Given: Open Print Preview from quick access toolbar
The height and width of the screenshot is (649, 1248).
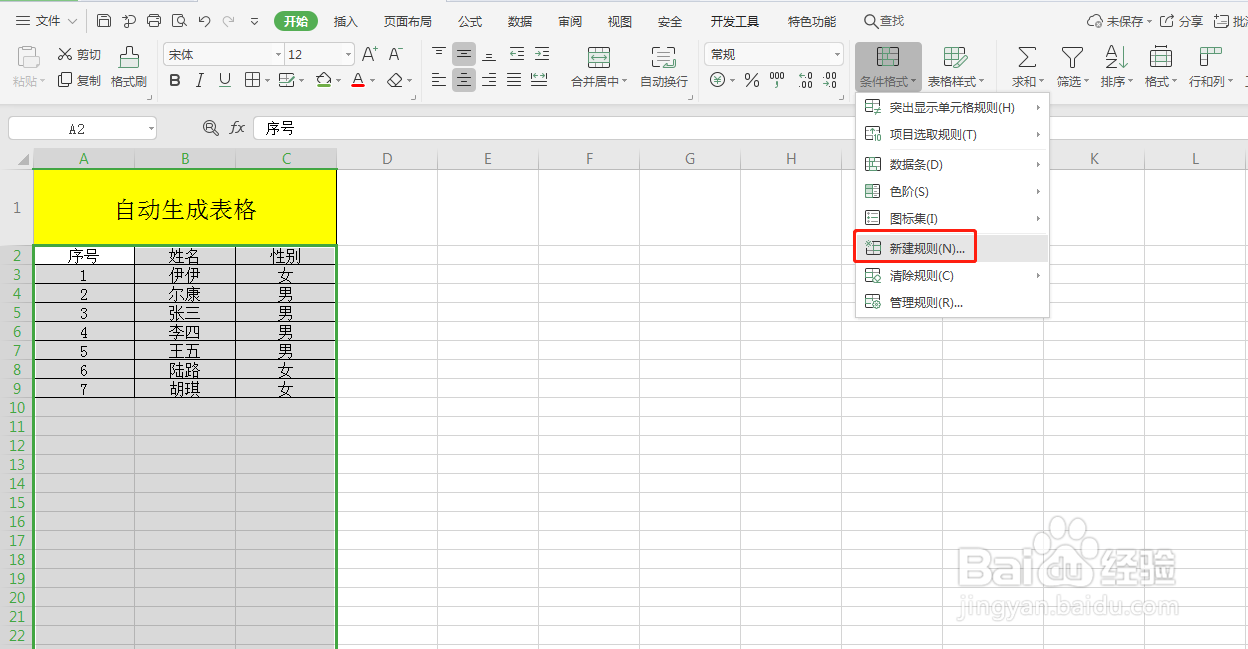Looking at the screenshot, I should 179,21.
